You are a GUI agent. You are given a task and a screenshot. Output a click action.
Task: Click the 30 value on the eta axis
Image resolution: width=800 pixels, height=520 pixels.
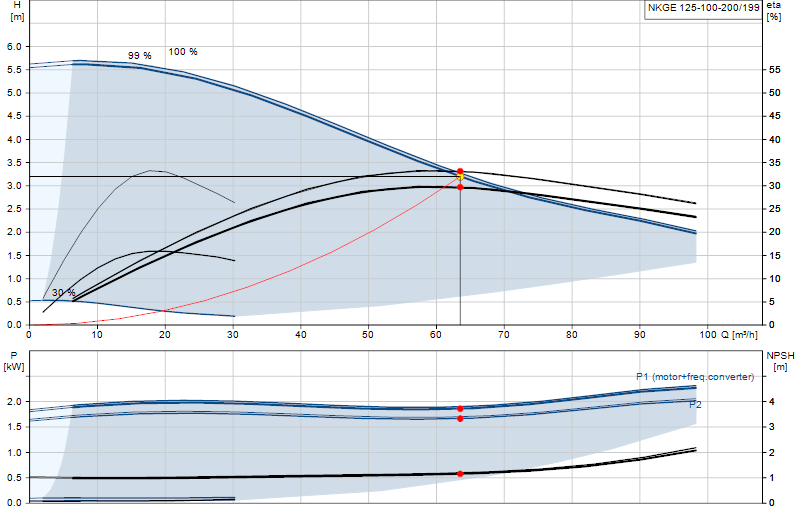(x=774, y=186)
